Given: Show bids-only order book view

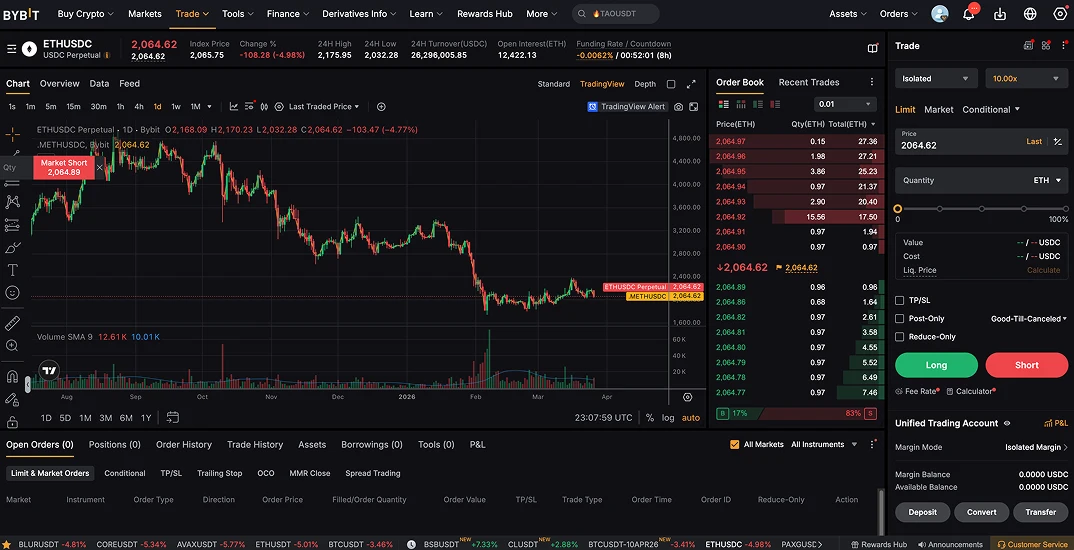Looking at the screenshot, I should point(758,104).
